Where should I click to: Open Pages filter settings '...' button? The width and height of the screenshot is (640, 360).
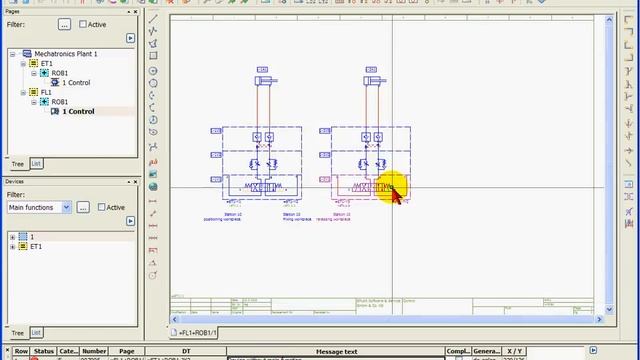click(64, 24)
